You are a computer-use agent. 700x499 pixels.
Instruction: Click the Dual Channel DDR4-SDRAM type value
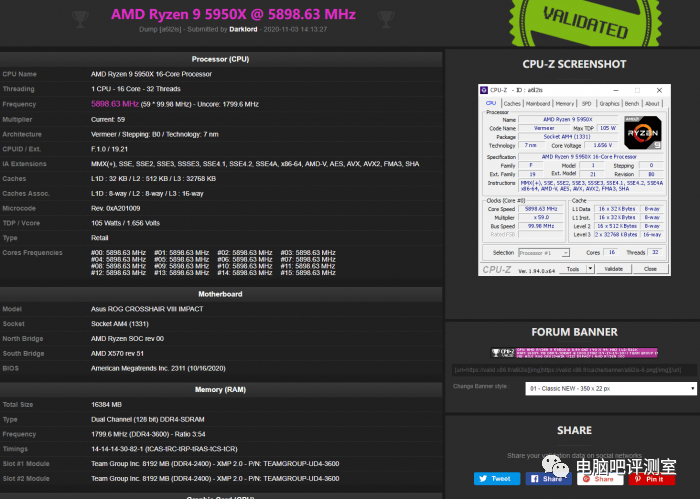tap(148, 420)
